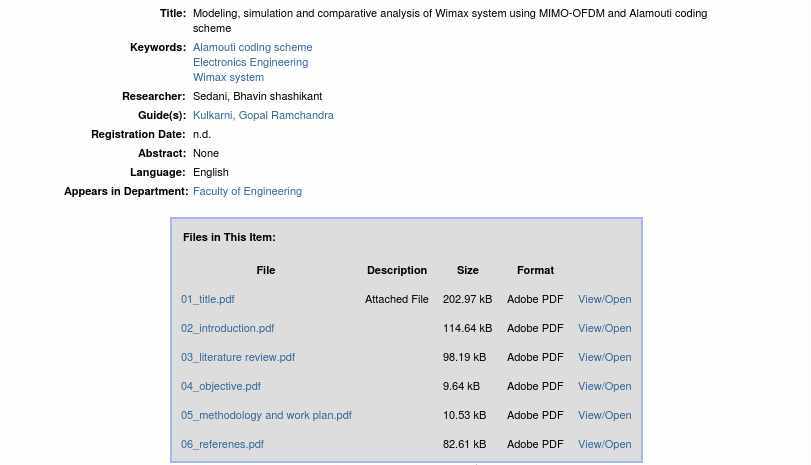This screenshot has width=811, height=465.
Task: Click View/Open for 06_referenes.pdf
Action: (604, 444)
